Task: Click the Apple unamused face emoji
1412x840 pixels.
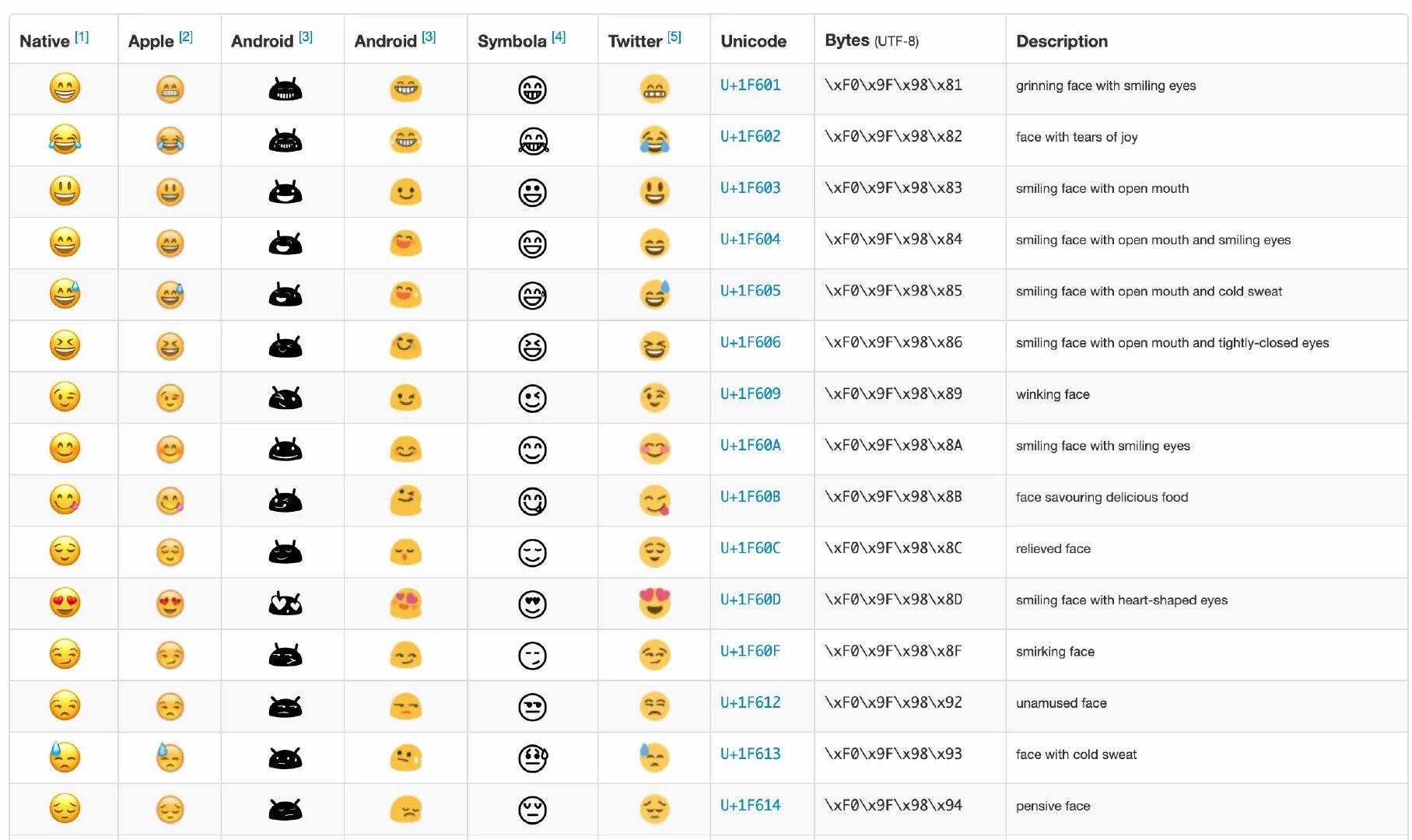Action: [170, 706]
